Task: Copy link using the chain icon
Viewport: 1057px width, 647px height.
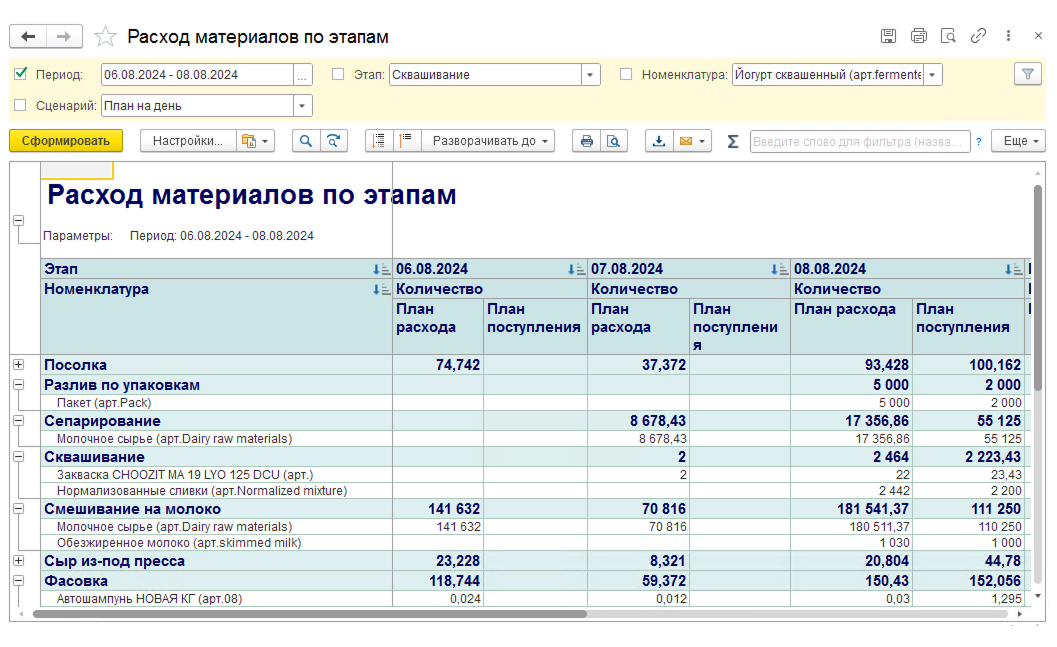Action: (978, 36)
